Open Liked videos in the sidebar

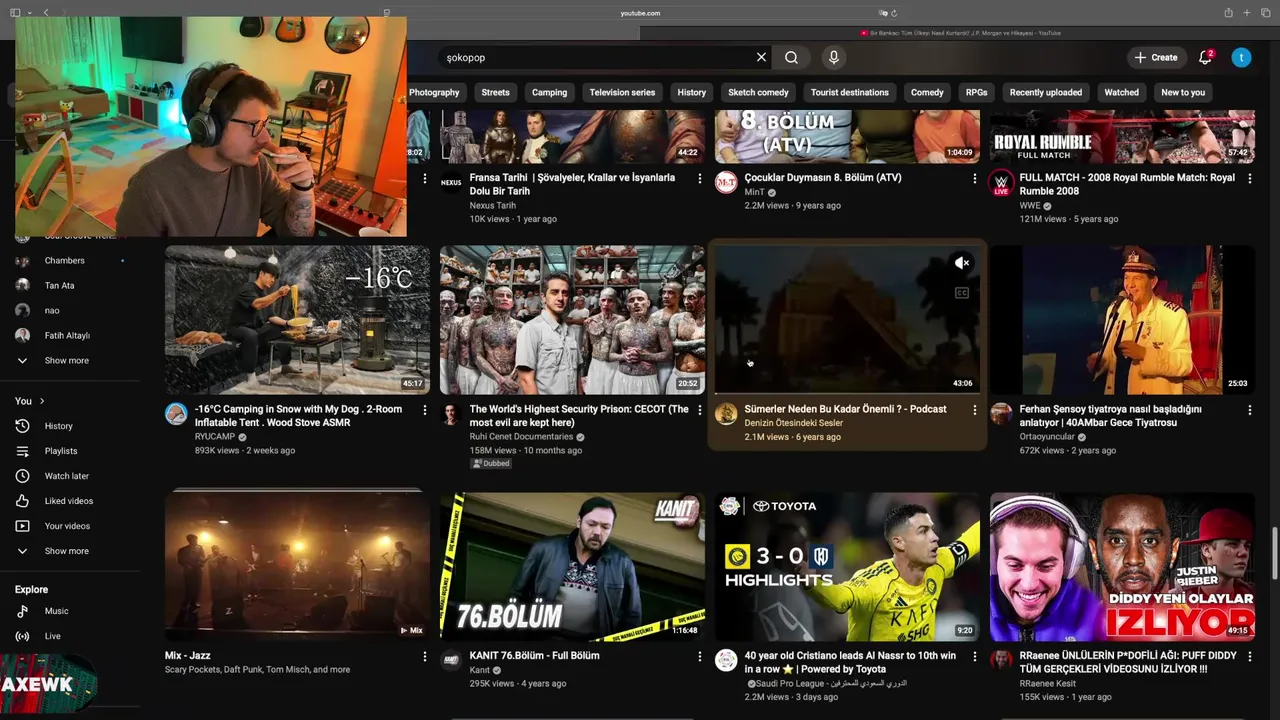point(70,501)
